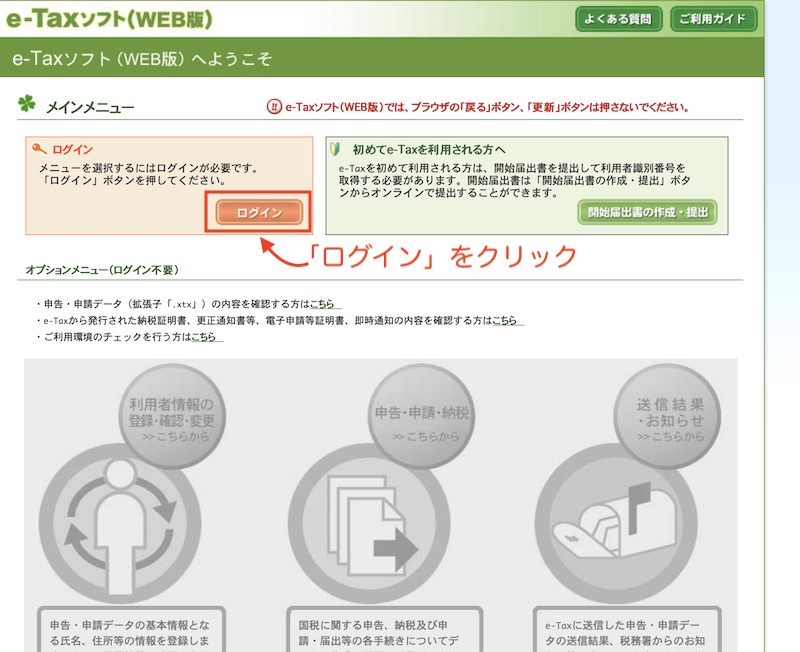Click the 申告・申請・納税 circle
800x652 pixels.
[421, 417]
